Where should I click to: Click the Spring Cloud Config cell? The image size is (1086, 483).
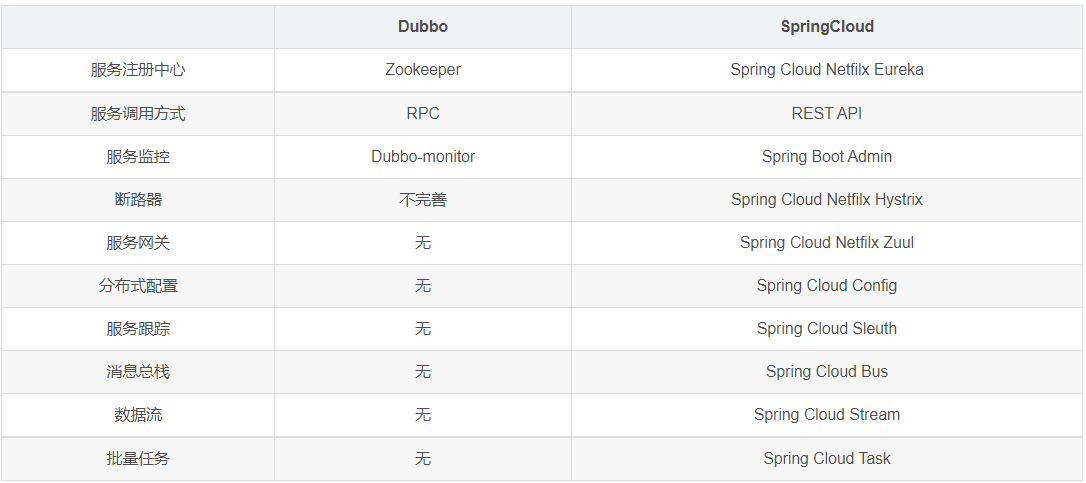tap(827, 286)
